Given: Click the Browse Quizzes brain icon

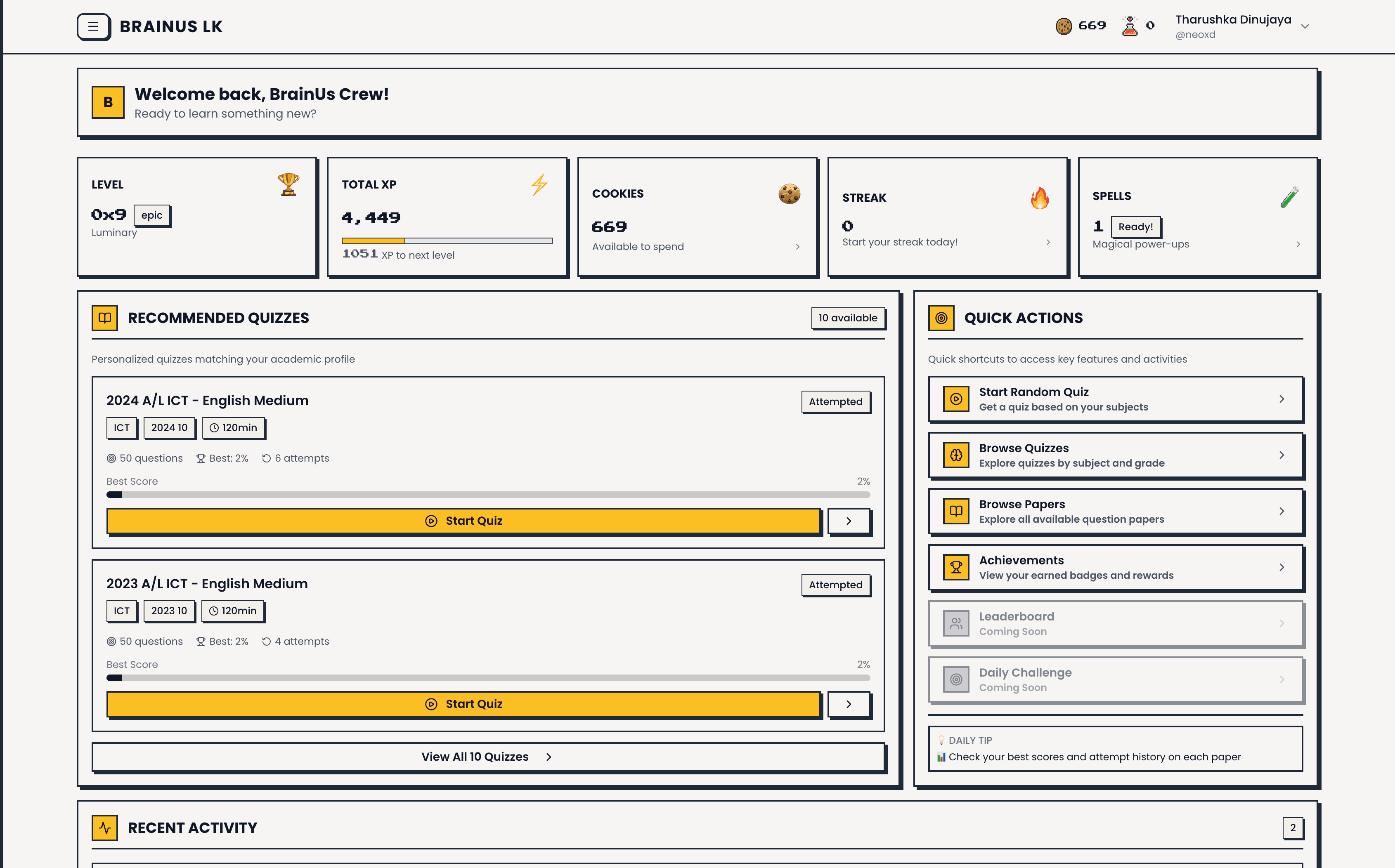Looking at the screenshot, I should point(955,455).
